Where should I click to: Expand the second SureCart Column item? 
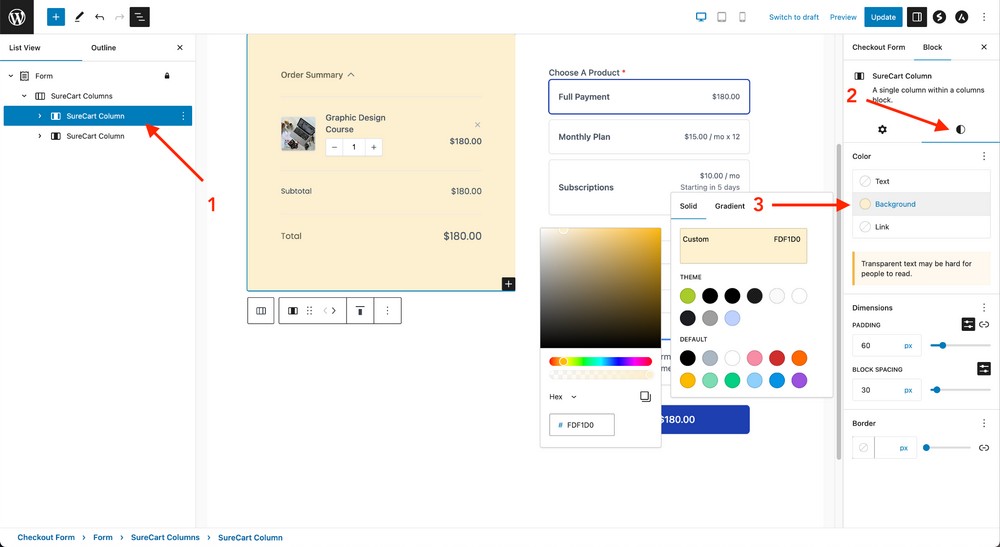pos(40,136)
